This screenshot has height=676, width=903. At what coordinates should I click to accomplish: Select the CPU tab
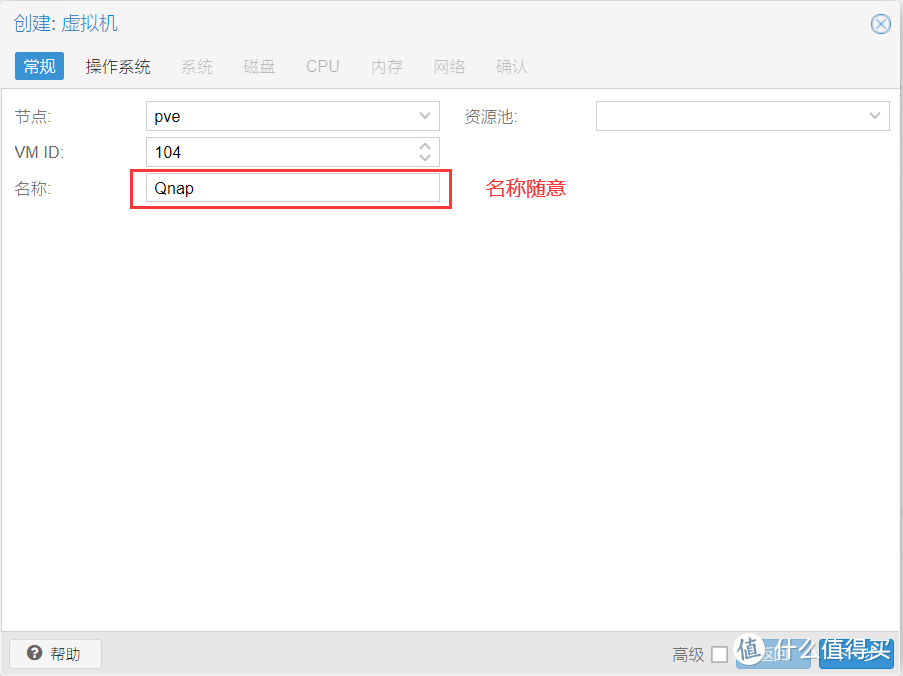322,66
